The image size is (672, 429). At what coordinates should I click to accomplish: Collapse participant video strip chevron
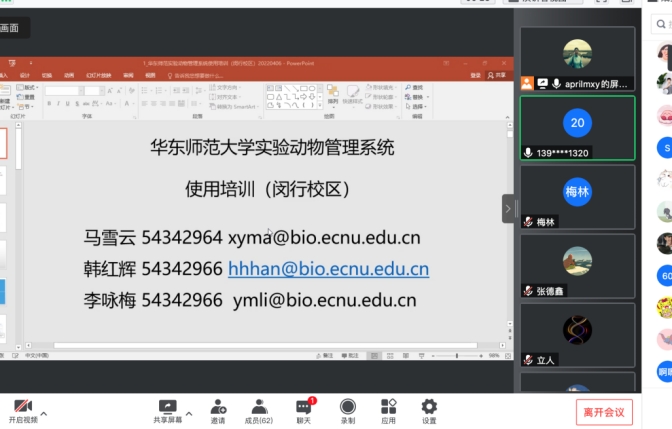pyautogui.click(x=508, y=209)
